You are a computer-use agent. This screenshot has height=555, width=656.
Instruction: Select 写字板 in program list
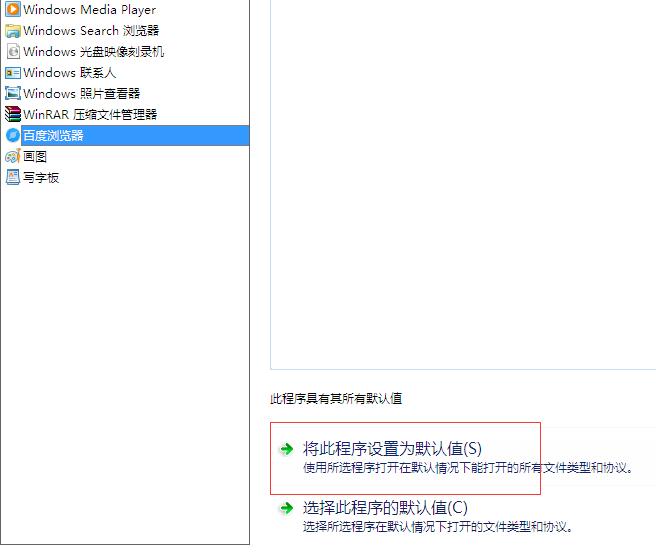tap(41, 177)
